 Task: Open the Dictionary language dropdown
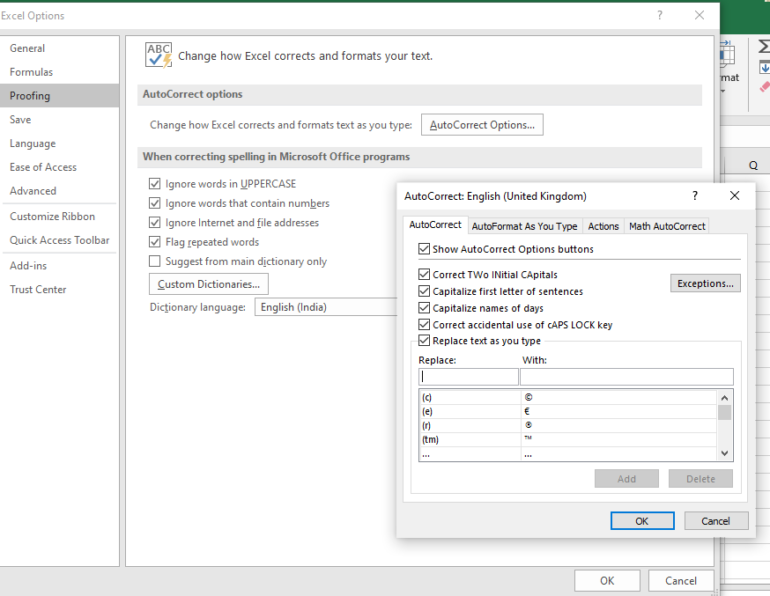point(326,307)
